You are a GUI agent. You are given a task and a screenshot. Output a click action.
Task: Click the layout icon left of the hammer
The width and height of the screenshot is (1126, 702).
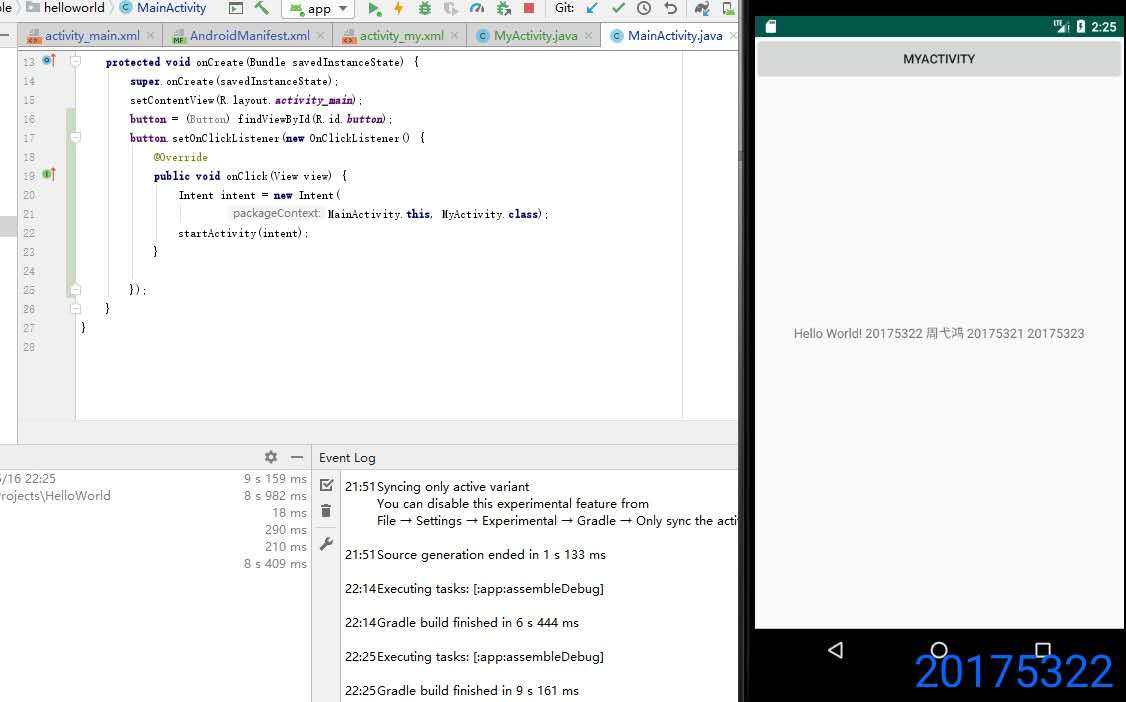click(x=236, y=9)
